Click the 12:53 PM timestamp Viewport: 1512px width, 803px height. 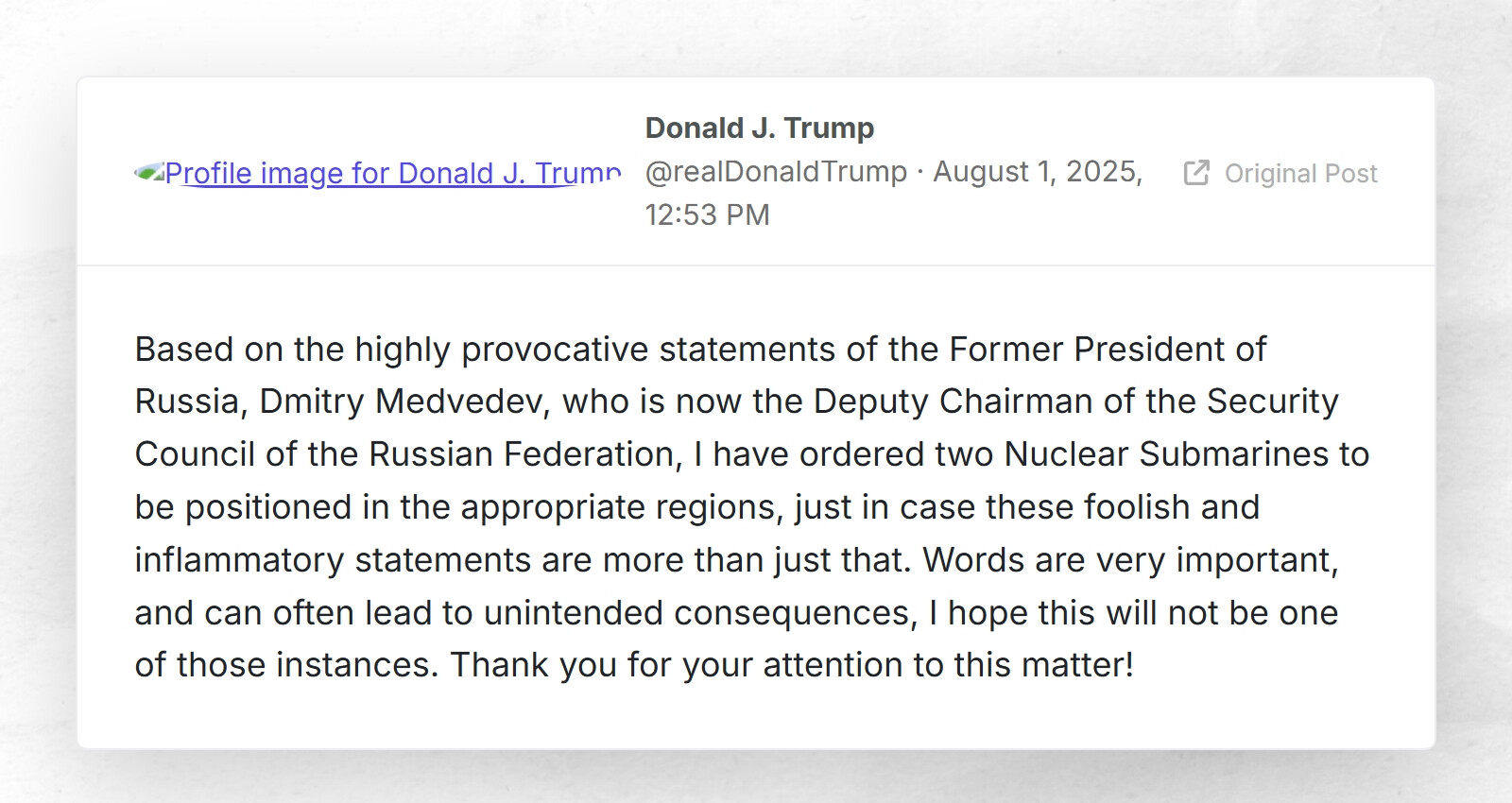[708, 215]
